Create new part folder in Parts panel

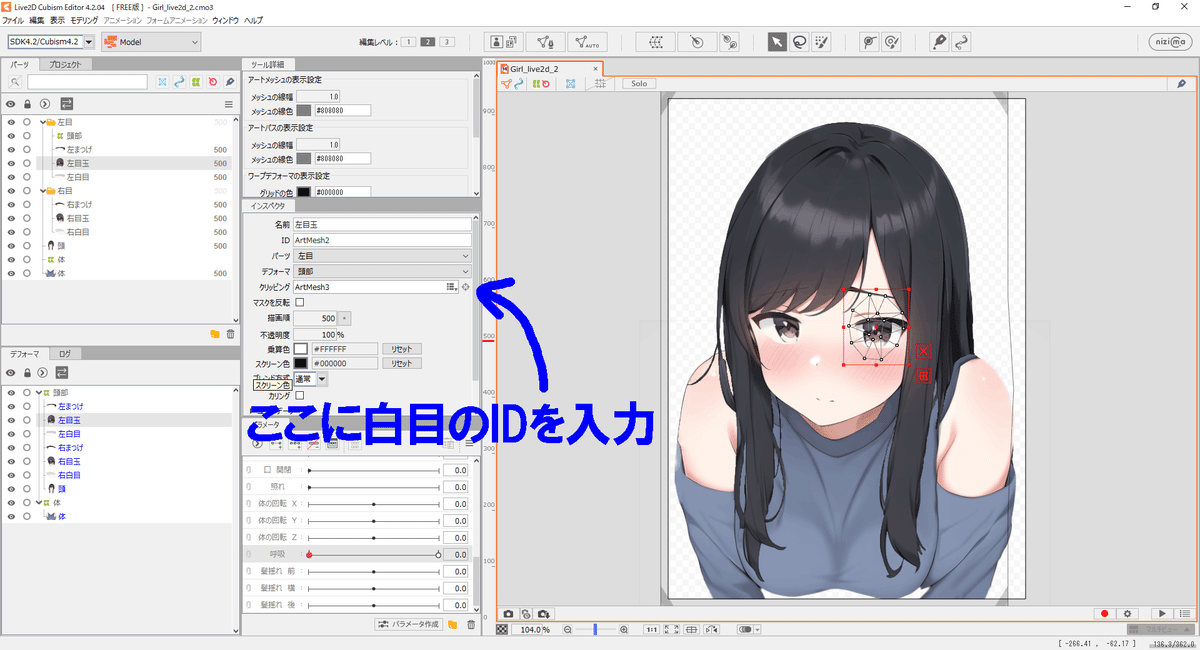(214, 334)
